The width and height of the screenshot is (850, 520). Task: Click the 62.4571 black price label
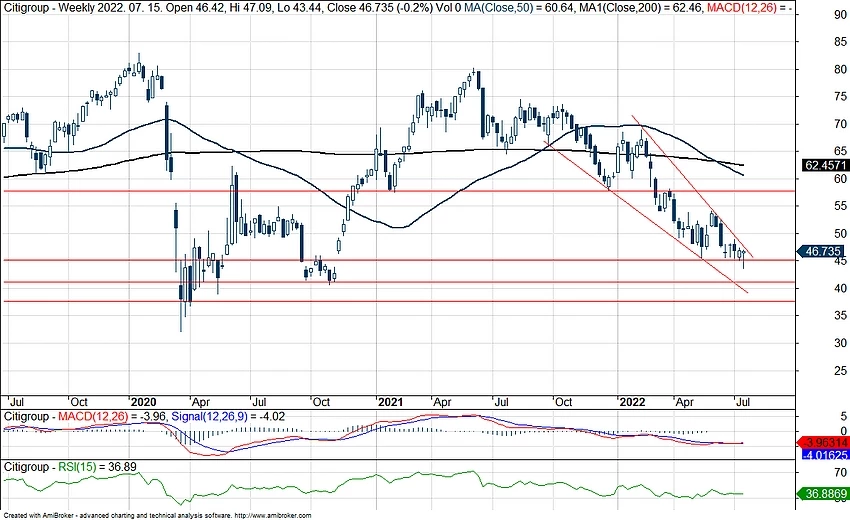click(x=825, y=165)
